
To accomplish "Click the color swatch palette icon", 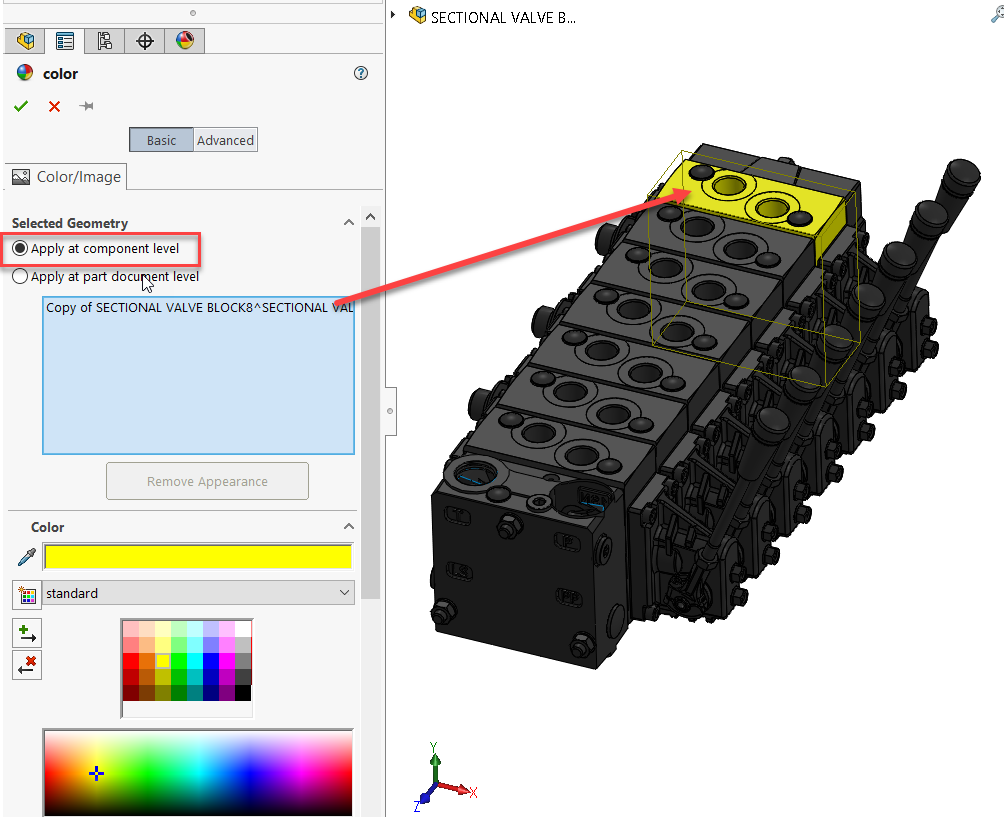I will (27, 595).
